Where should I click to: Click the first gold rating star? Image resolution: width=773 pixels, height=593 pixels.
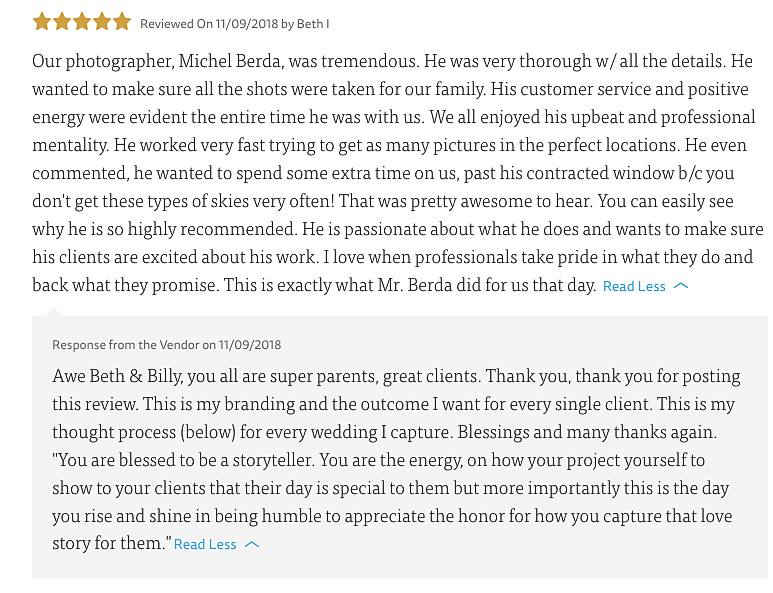[x=41, y=21]
